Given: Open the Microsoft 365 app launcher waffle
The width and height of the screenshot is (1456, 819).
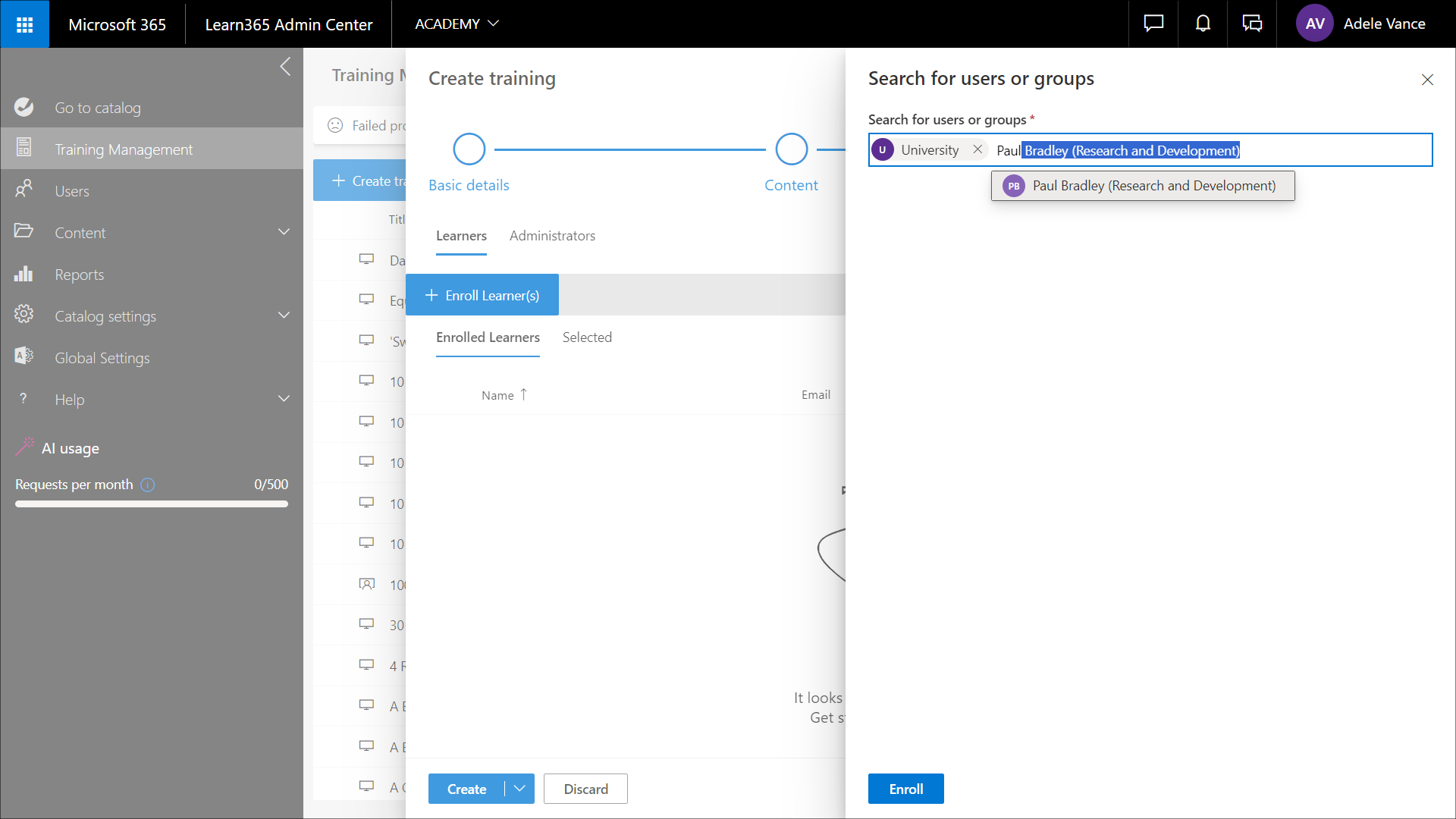Looking at the screenshot, I should [x=24, y=24].
